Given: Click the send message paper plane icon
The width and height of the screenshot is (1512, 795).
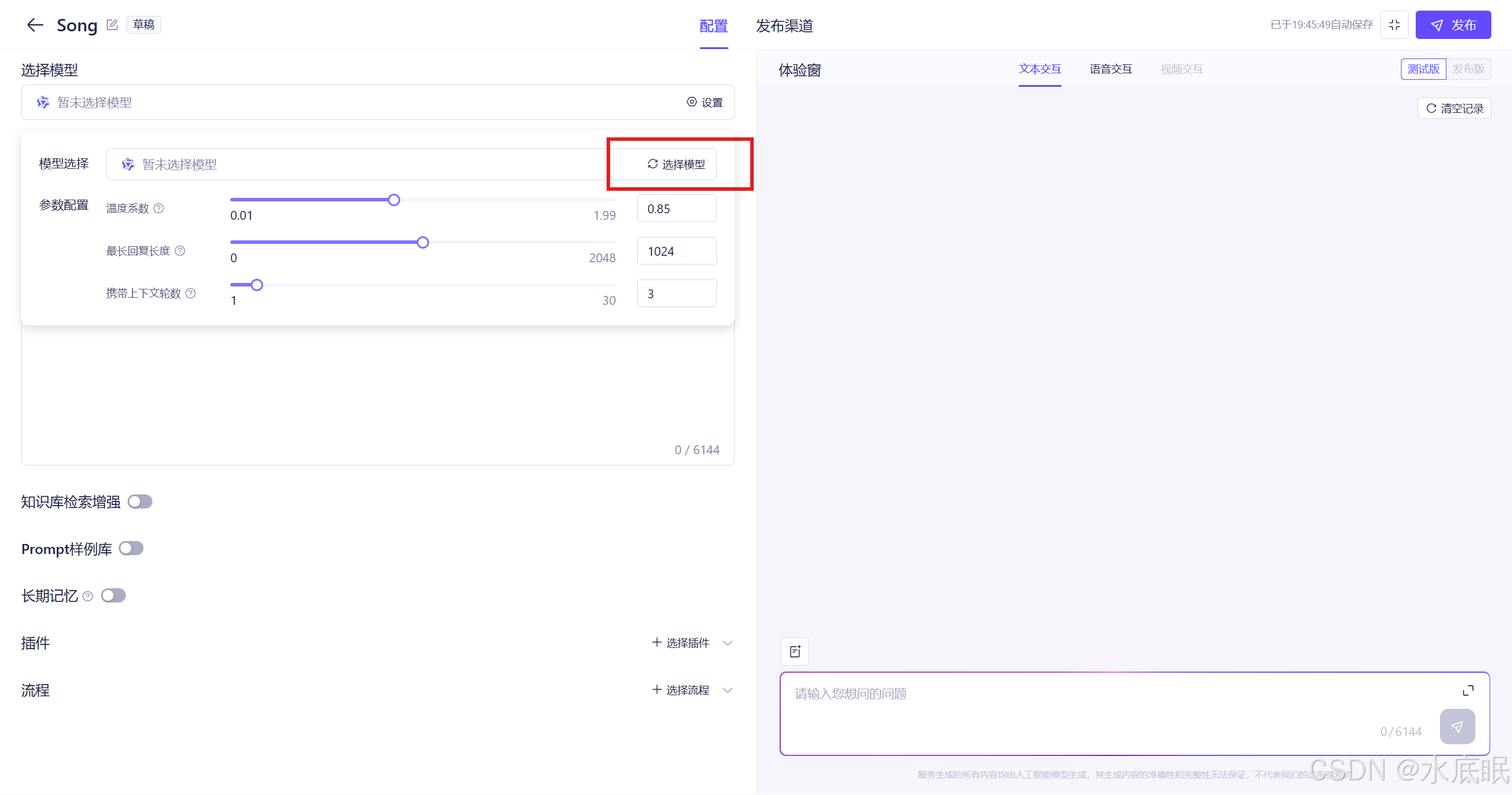Looking at the screenshot, I should click(x=1457, y=726).
